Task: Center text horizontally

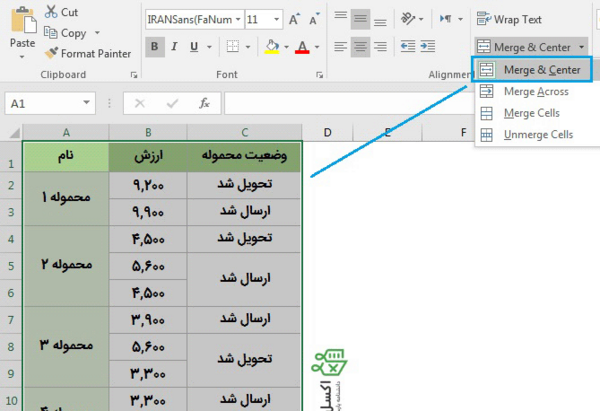Action: click(x=360, y=47)
